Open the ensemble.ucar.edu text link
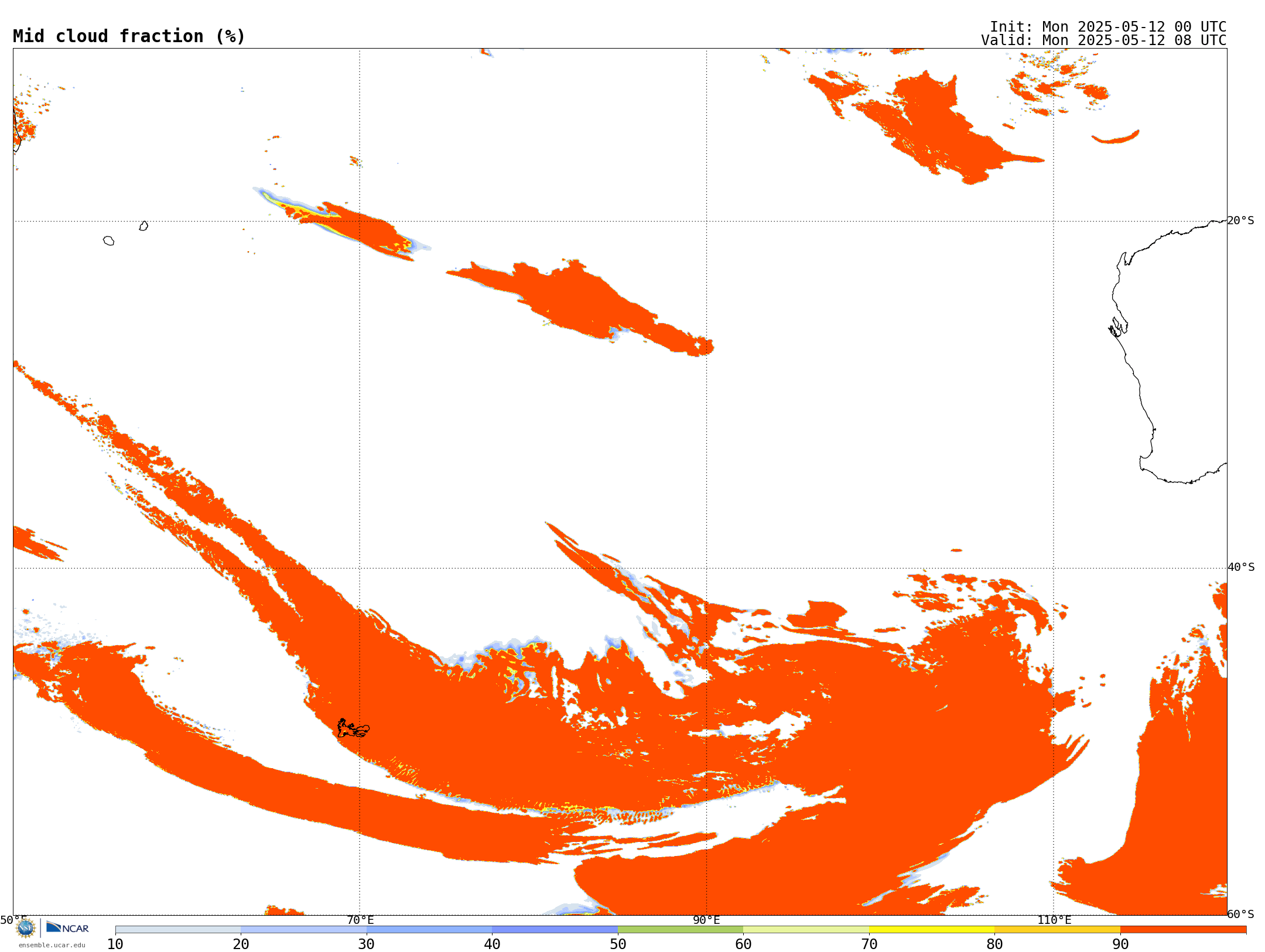This screenshot has height=952, width=1265. click(x=52, y=945)
